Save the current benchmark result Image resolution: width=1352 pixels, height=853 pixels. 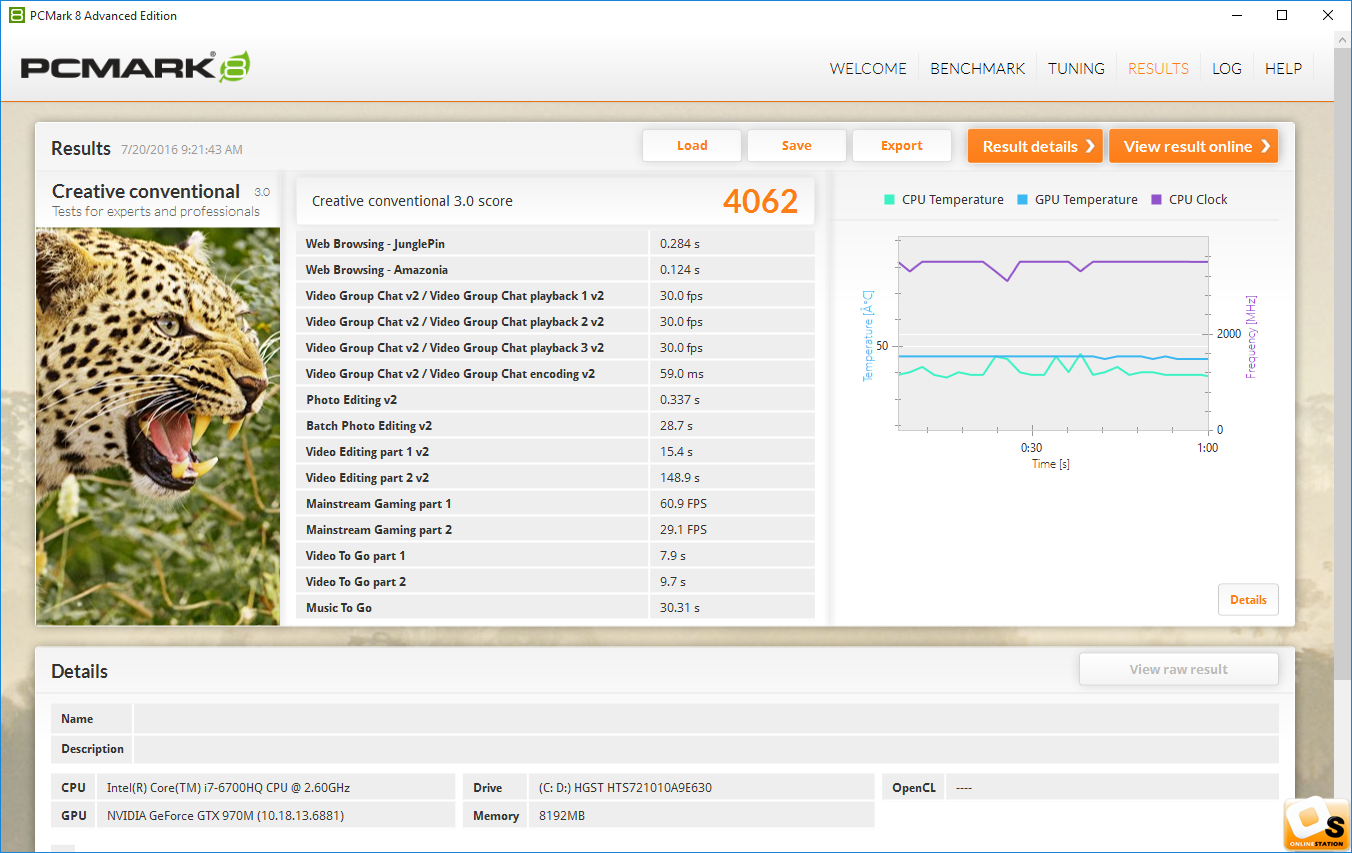796,146
